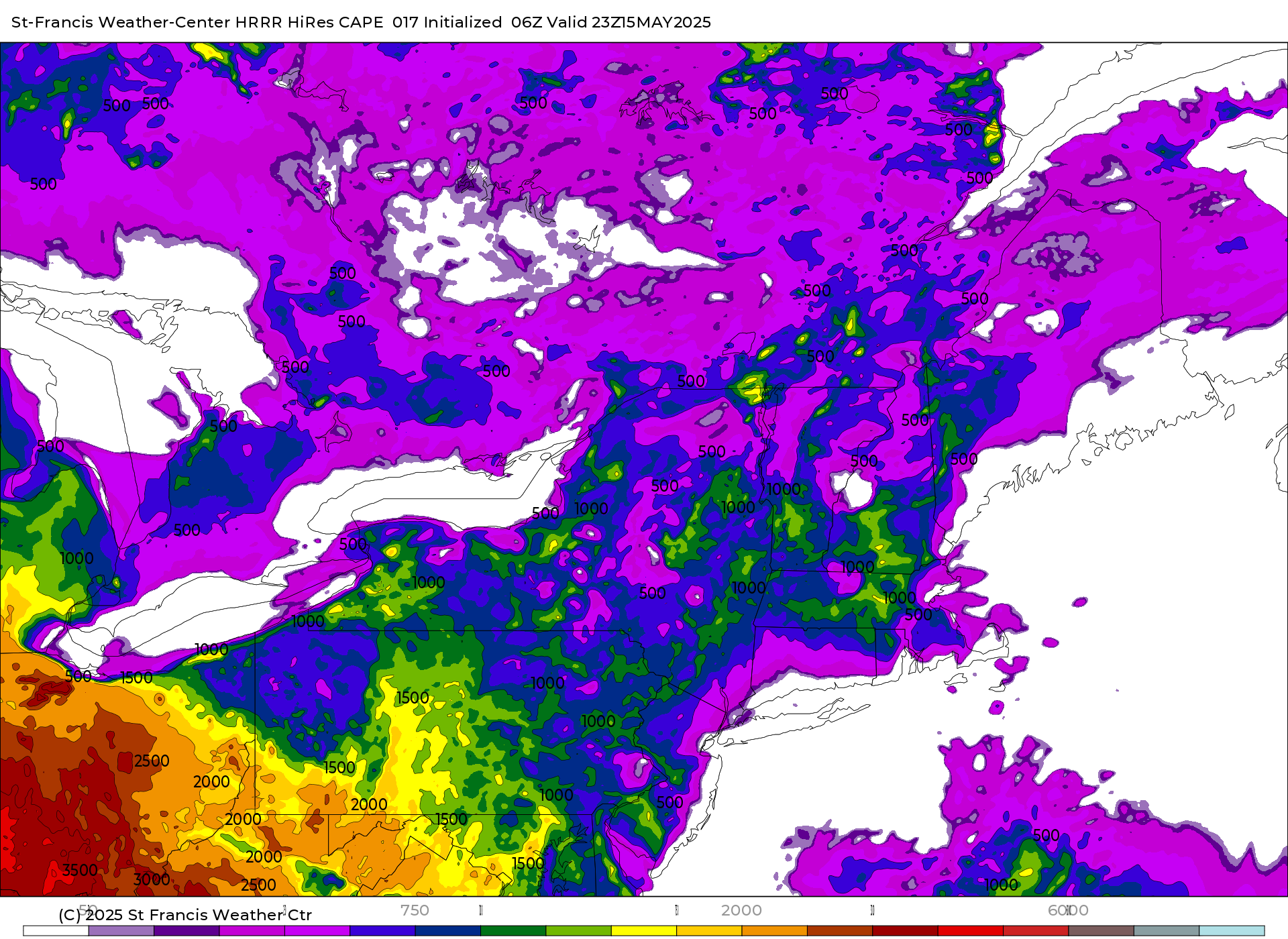This screenshot has height=939, width=1288.
Task: Pick the navy blue legend swatch
Action: click(448, 931)
